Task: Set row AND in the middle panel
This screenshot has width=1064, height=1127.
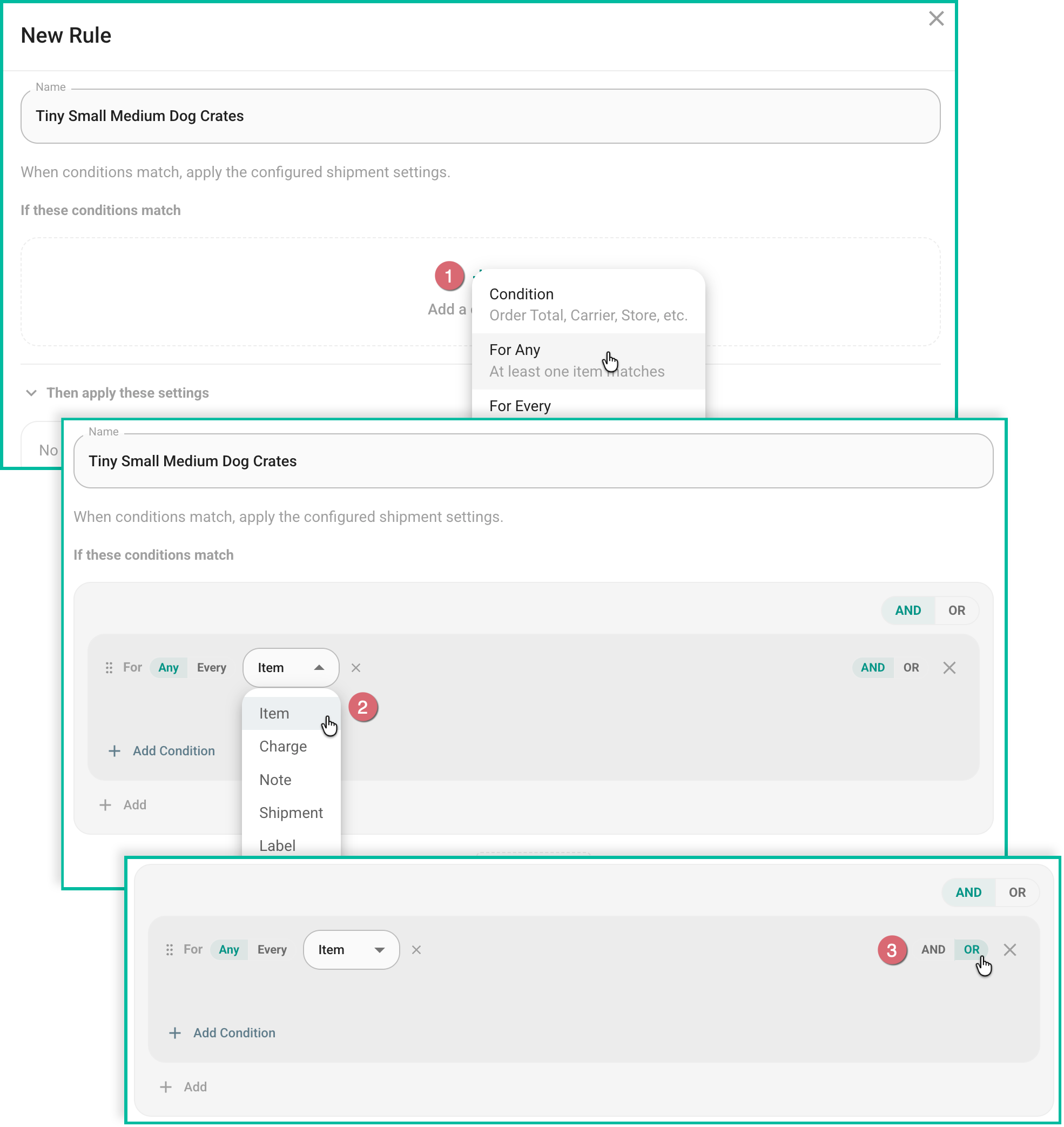Action: (x=874, y=668)
